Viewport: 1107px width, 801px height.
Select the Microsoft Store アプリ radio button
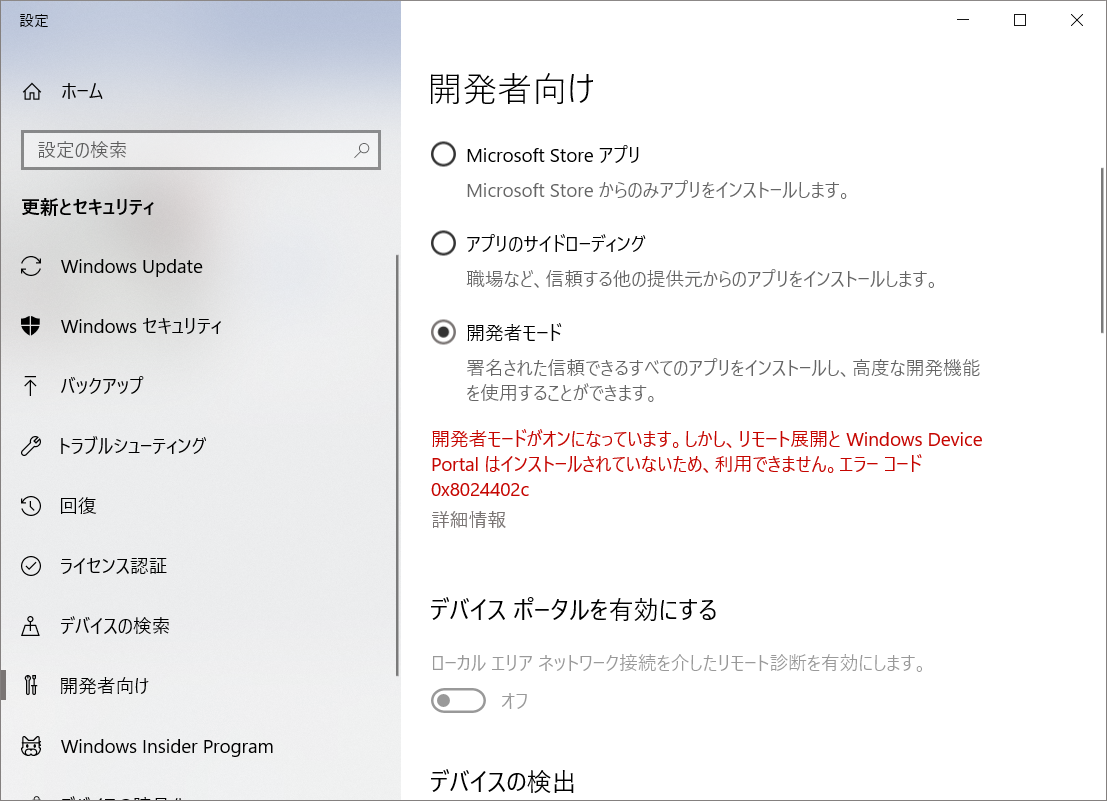pyautogui.click(x=443, y=155)
